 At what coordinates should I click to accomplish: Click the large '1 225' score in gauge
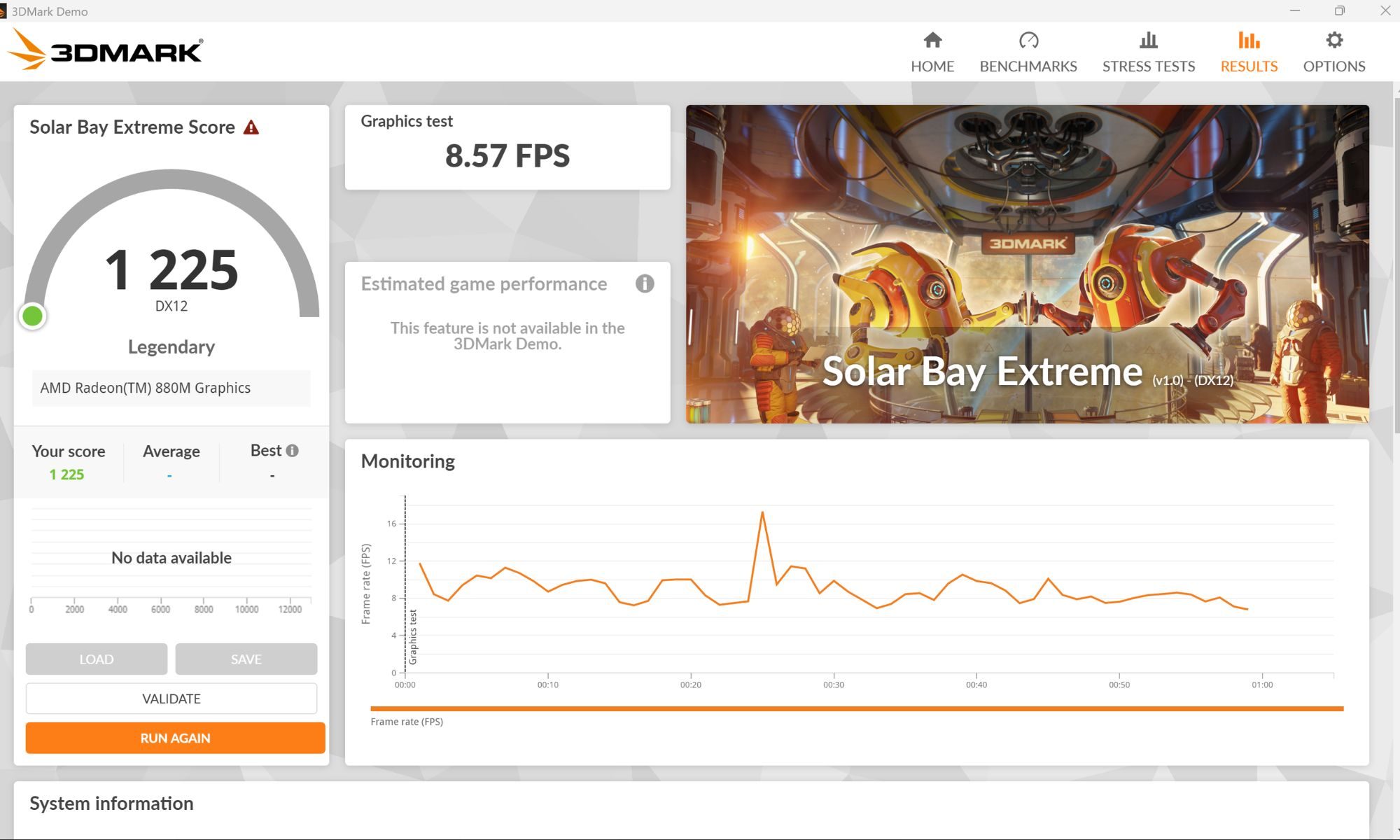point(171,269)
